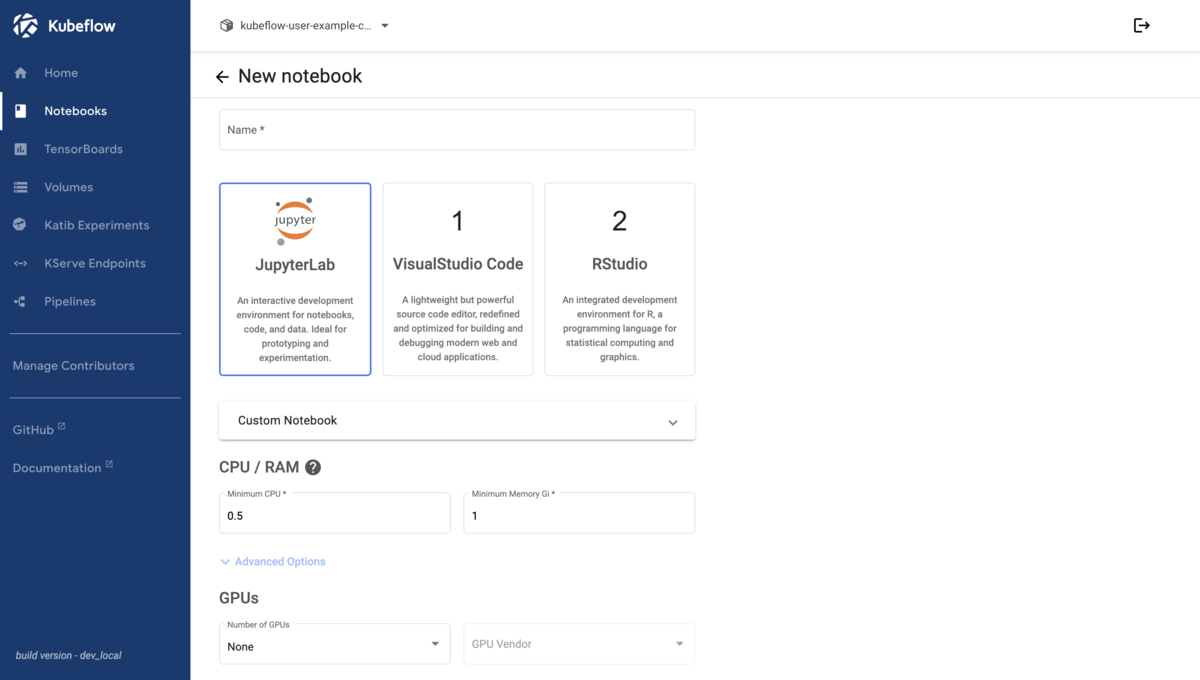Click the Volumes storage icon
1200x680 pixels.
[x=20, y=187]
